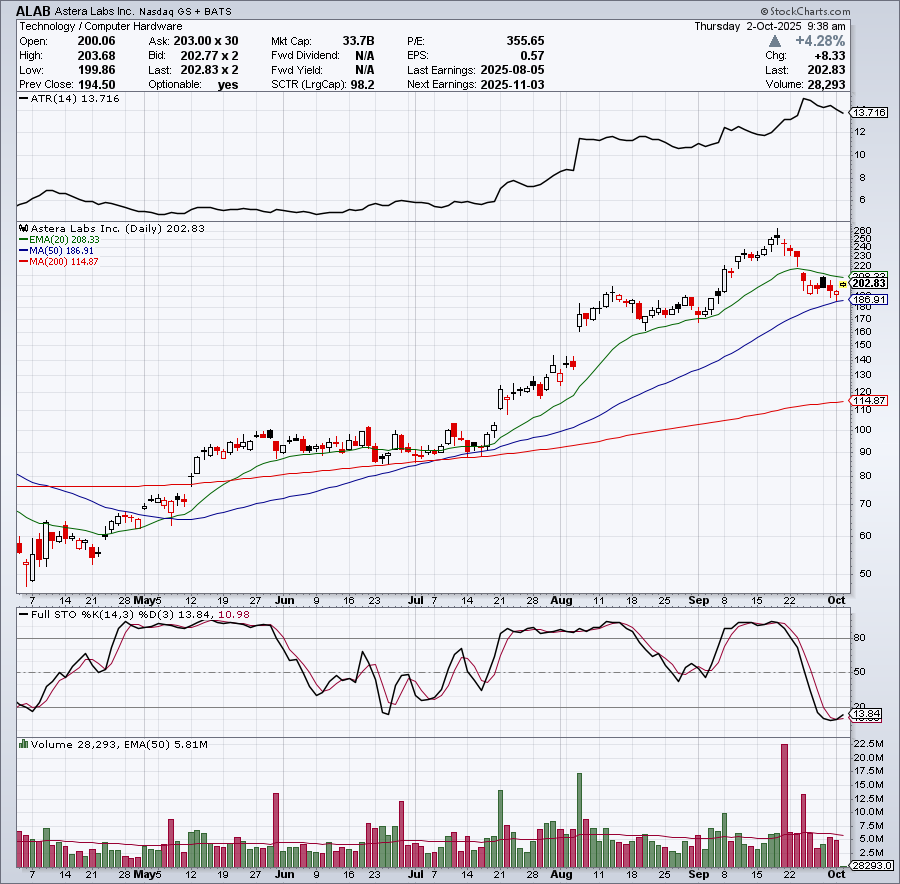The width and height of the screenshot is (900, 884).
Task: Click the green up-arrow change icon
Action: point(775,41)
